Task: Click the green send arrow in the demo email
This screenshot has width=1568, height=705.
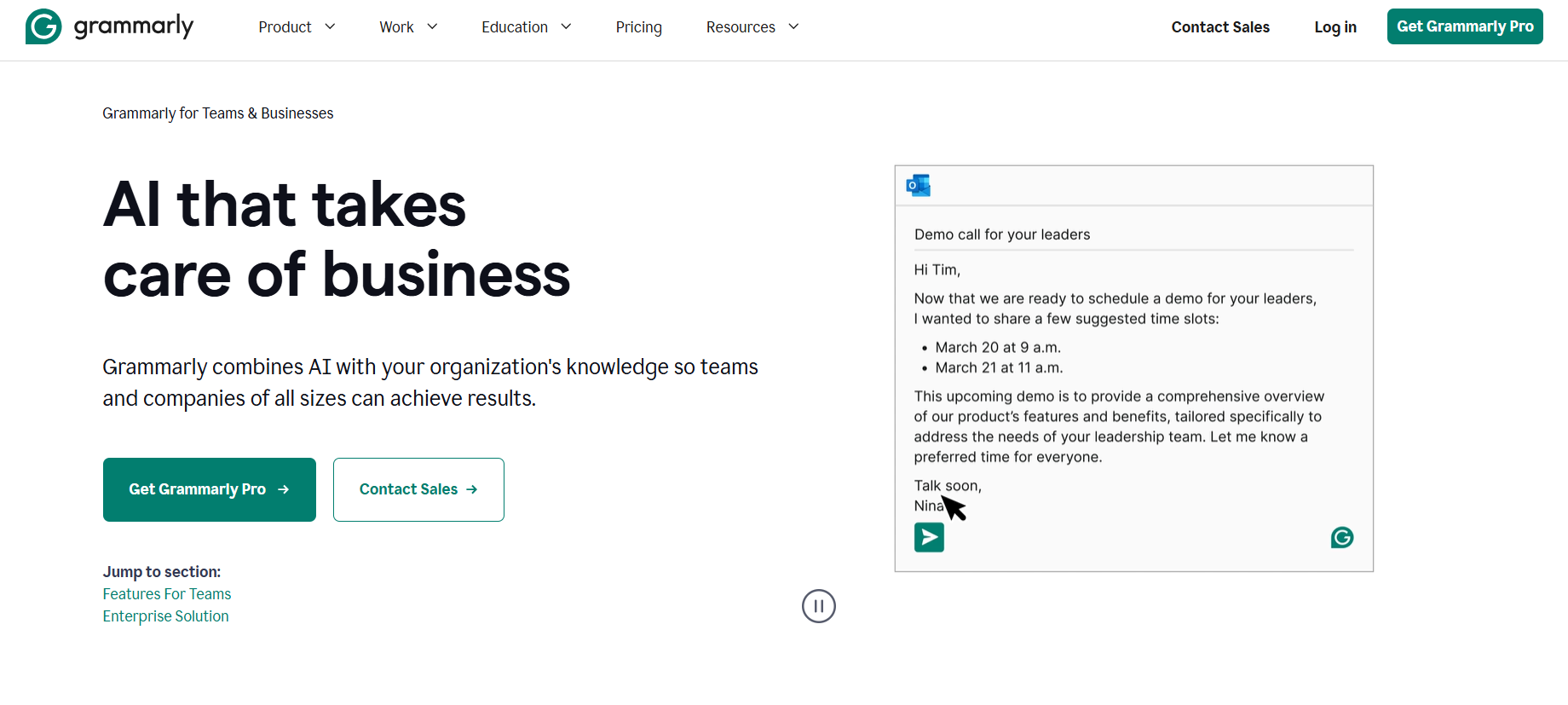Action: (x=929, y=537)
